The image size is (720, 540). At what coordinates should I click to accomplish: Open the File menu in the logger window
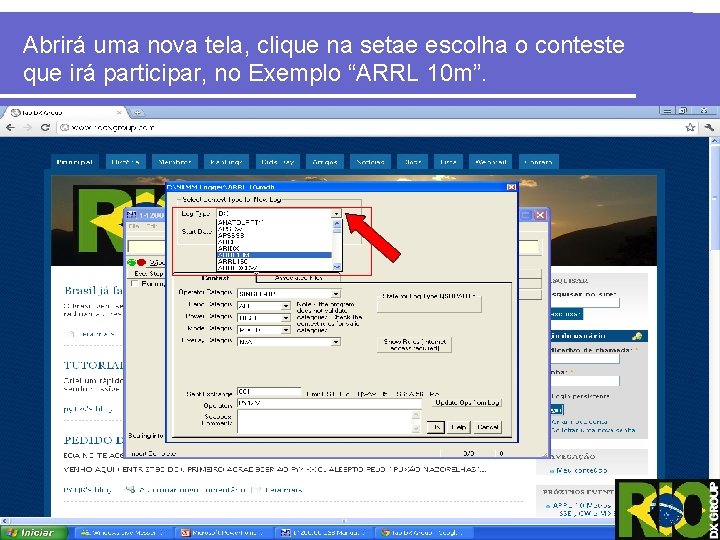(134, 226)
